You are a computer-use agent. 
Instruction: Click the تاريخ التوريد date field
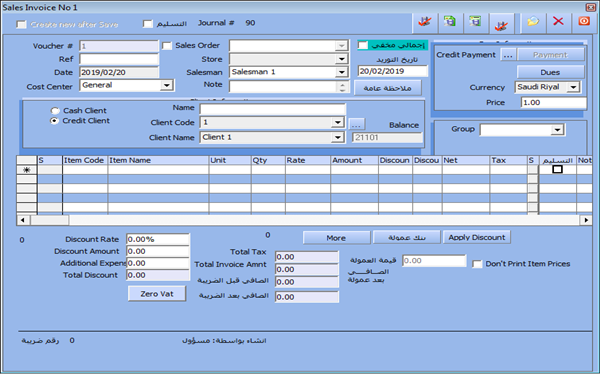tap(393, 71)
